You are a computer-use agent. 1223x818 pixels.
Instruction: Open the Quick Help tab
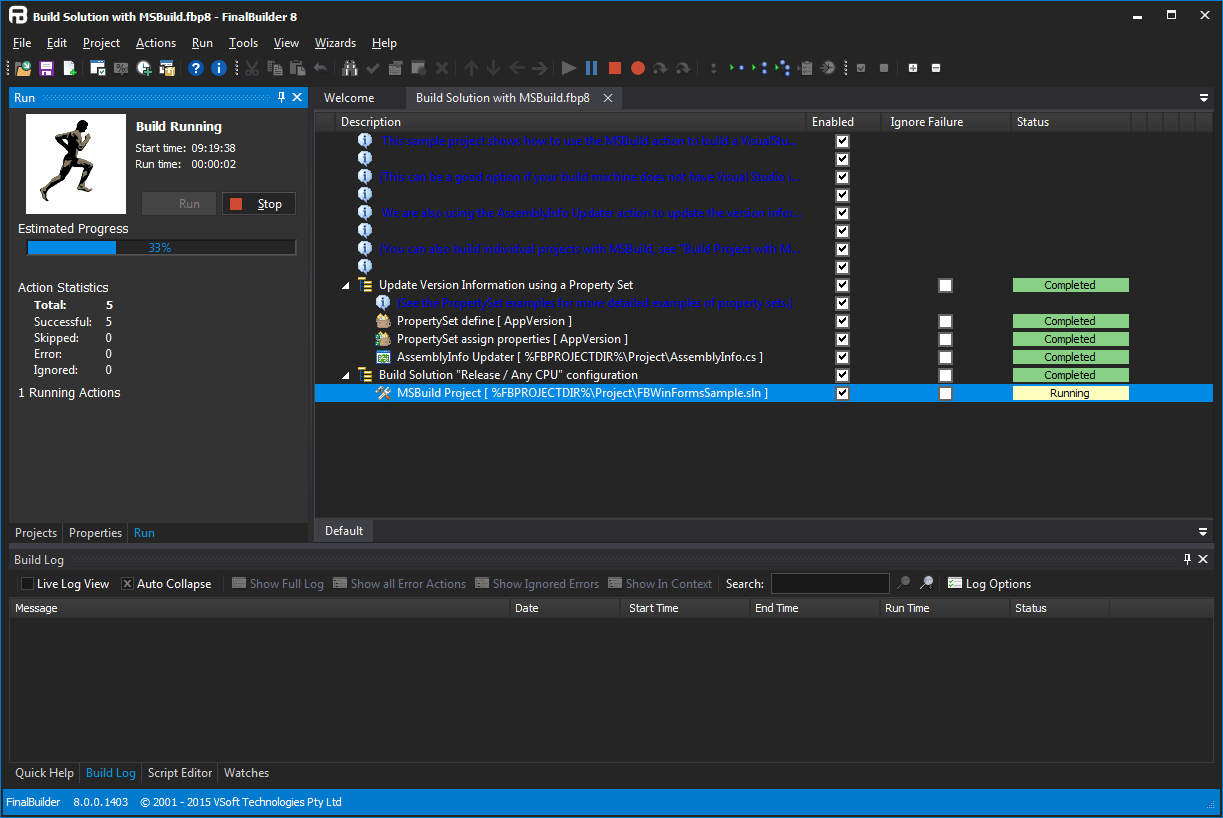pos(44,773)
